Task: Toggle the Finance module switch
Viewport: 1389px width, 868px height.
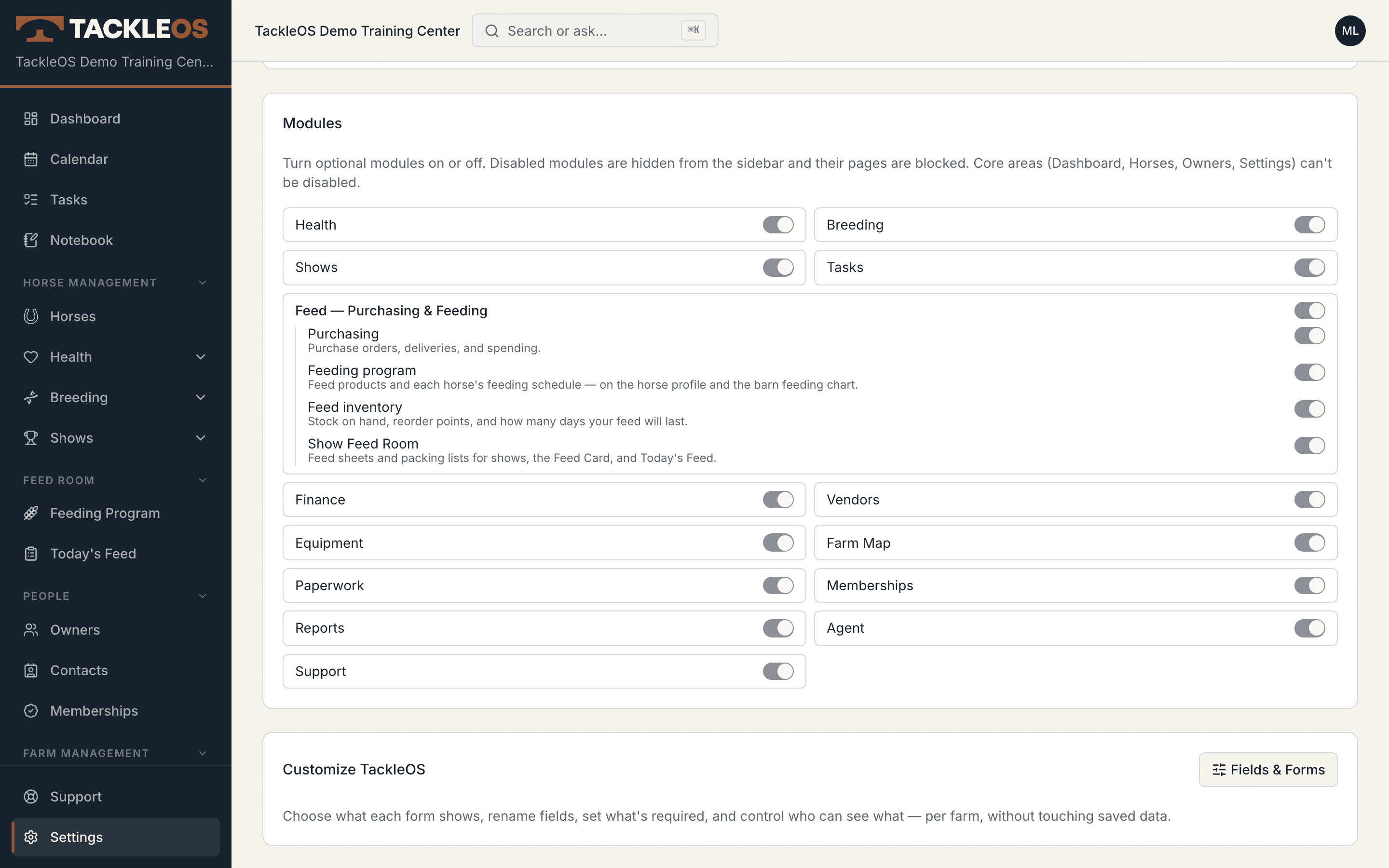Action: coord(778,500)
